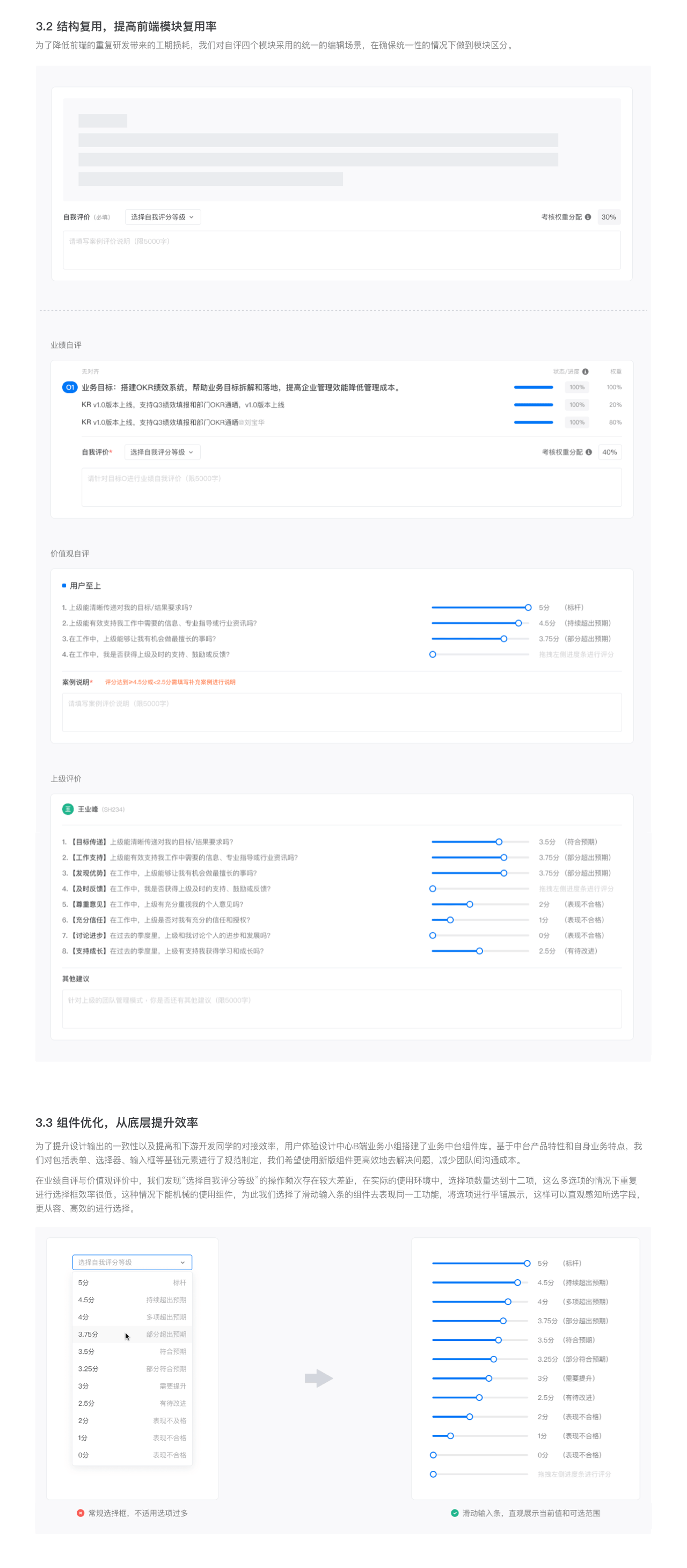Open 选择自我评分等级 dropdown in the 业绩自评 card
This screenshot has height=1568, width=687.
tap(162, 453)
